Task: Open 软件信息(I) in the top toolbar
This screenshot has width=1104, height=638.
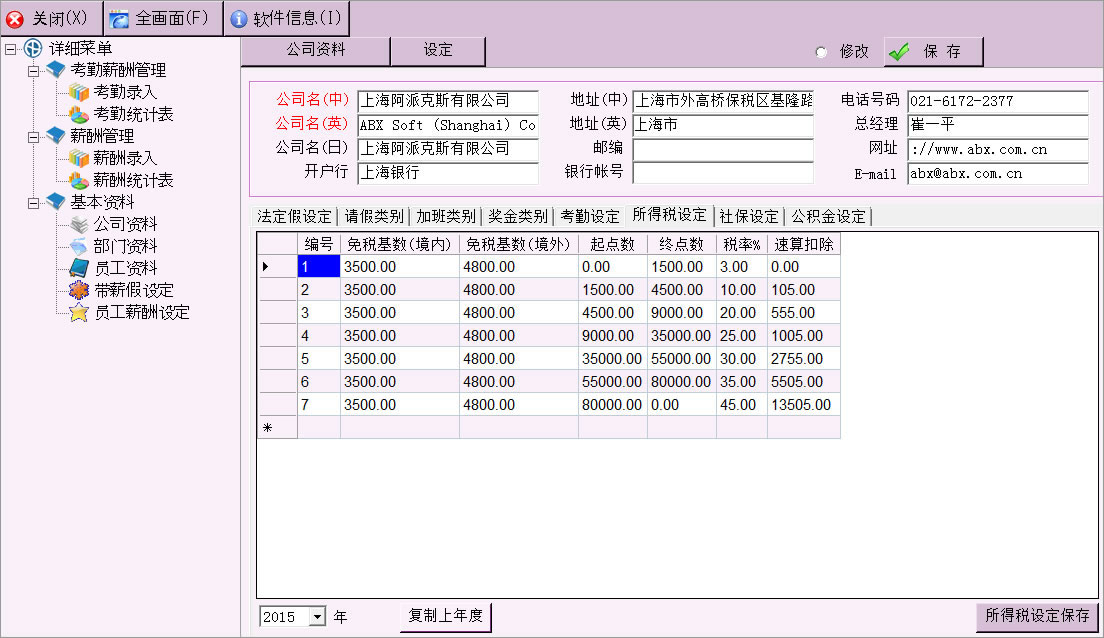Action: coord(288,19)
